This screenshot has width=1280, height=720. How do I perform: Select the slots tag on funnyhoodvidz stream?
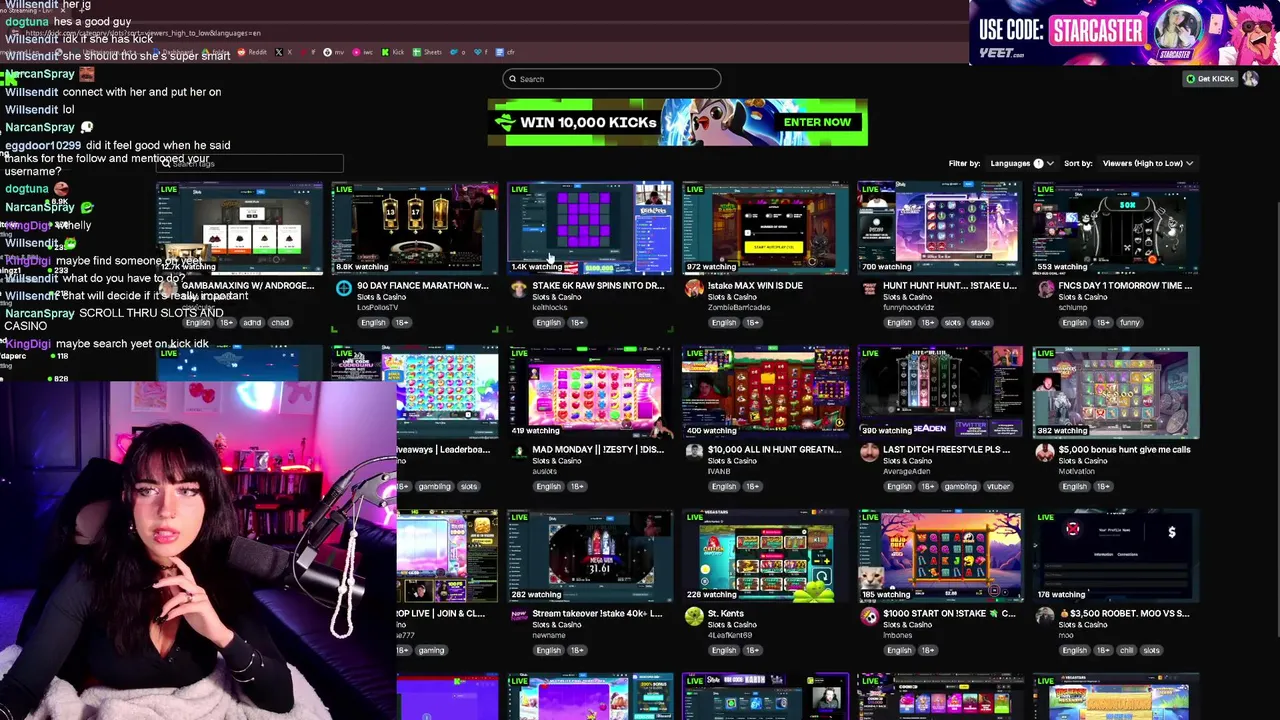click(952, 323)
